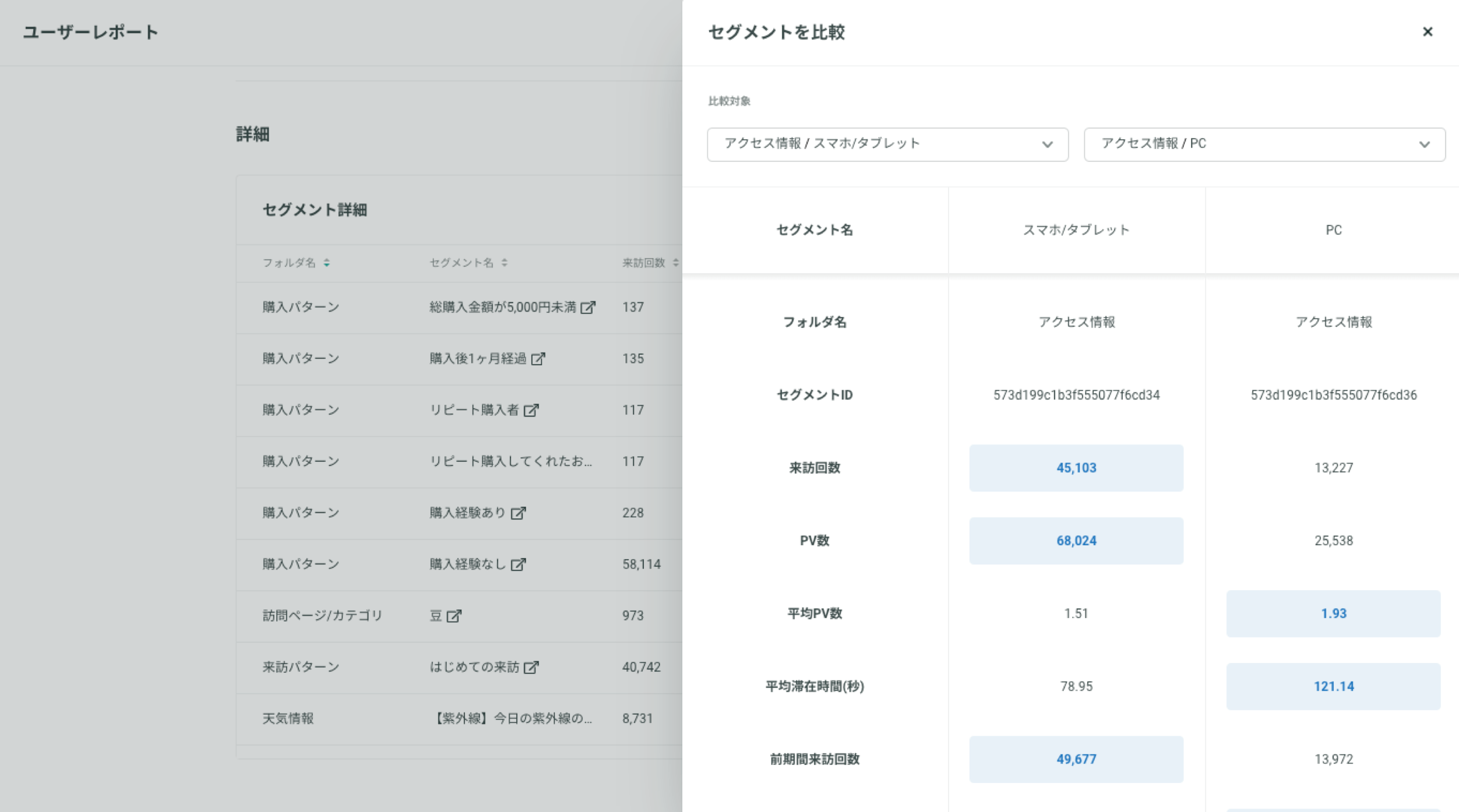Screen dimensions: 1459x812
Task: Click the 来訪パターン folder cell
Action: [x=301, y=667]
